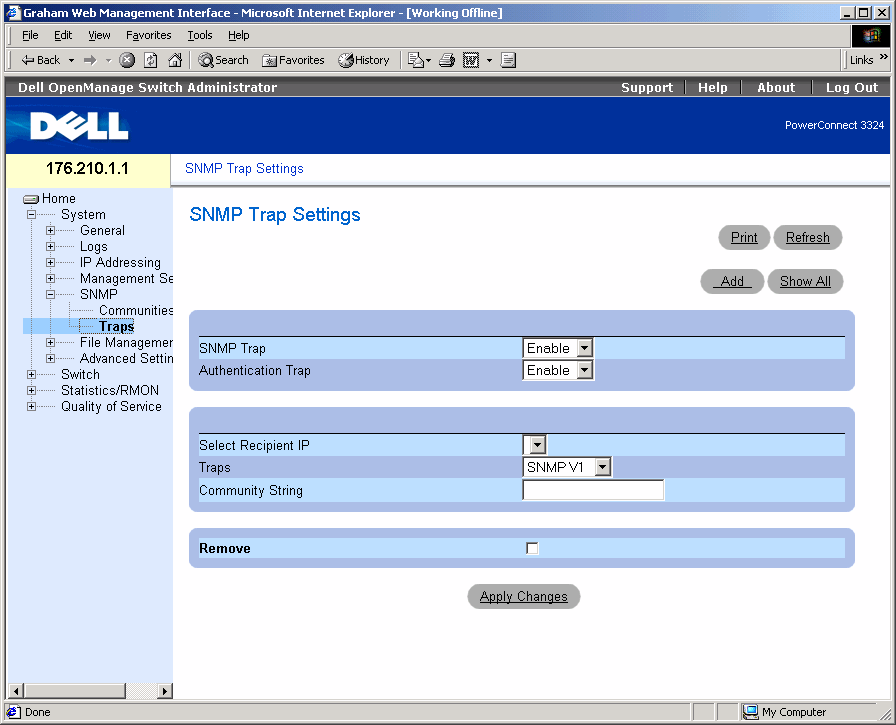Collapse the System tree node
The image size is (896, 725).
tap(31, 215)
